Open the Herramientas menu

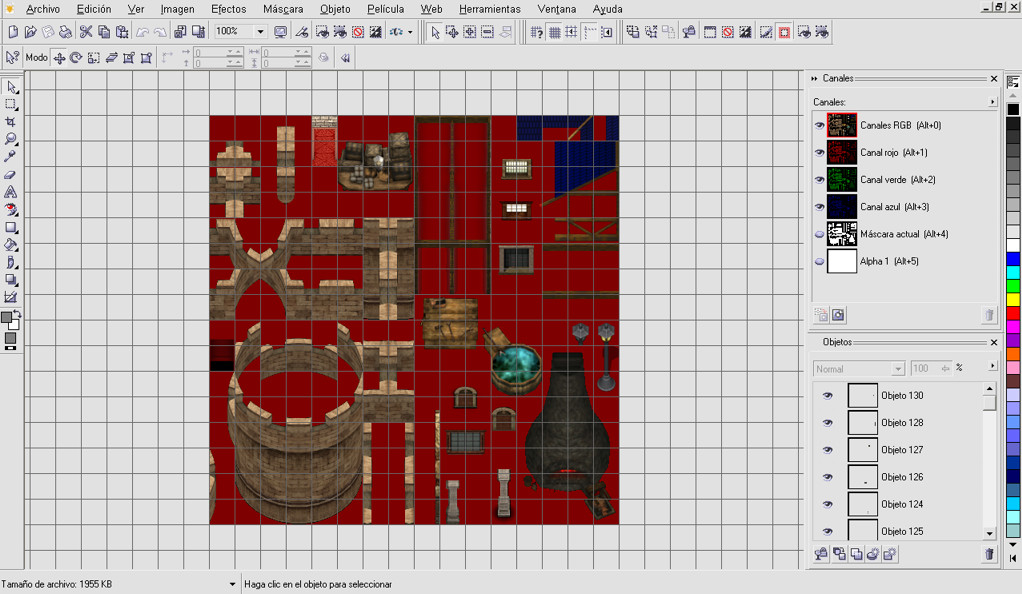click(489, 9)
